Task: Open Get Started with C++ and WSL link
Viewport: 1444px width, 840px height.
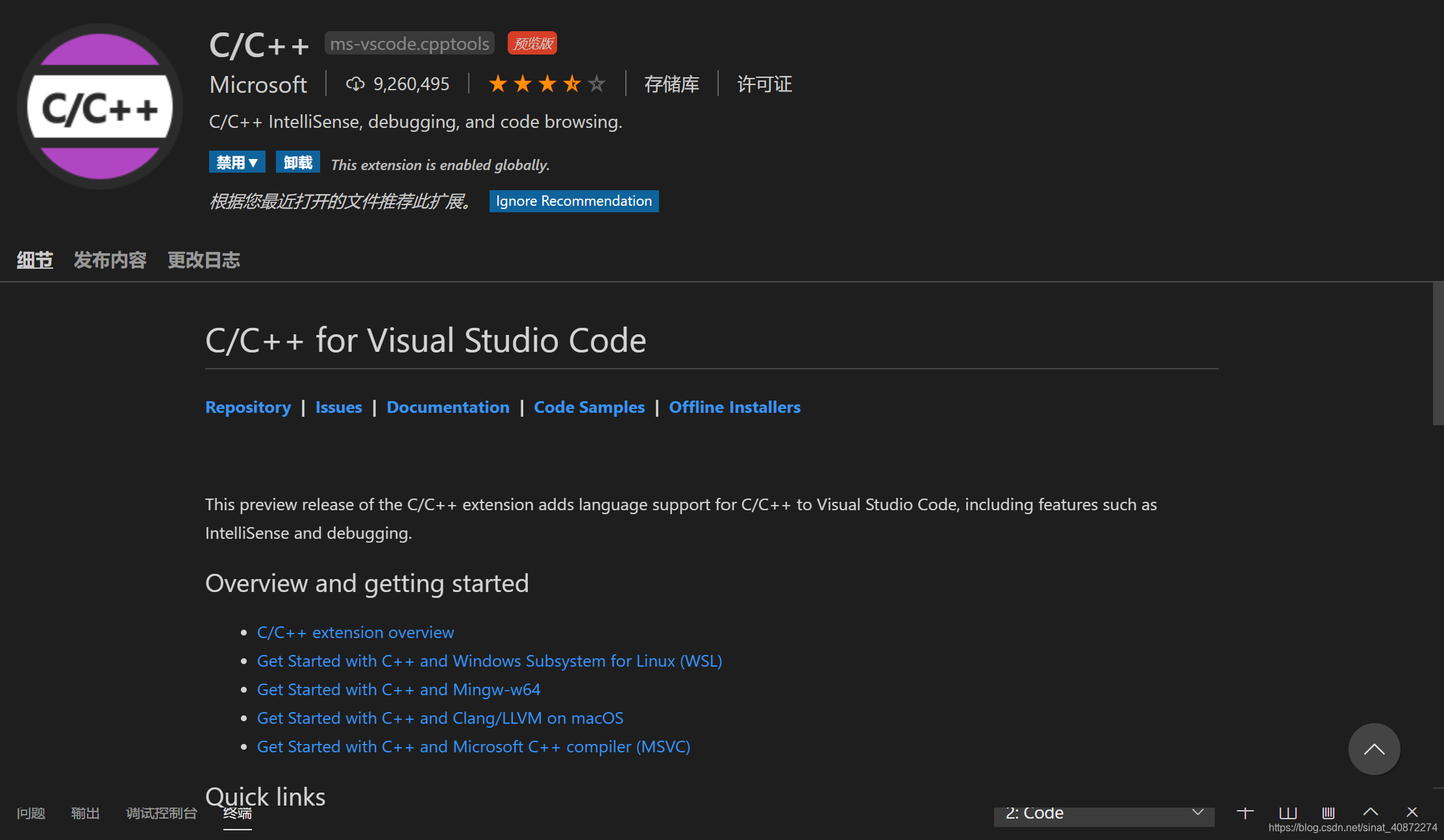Action: pos(490,661)
